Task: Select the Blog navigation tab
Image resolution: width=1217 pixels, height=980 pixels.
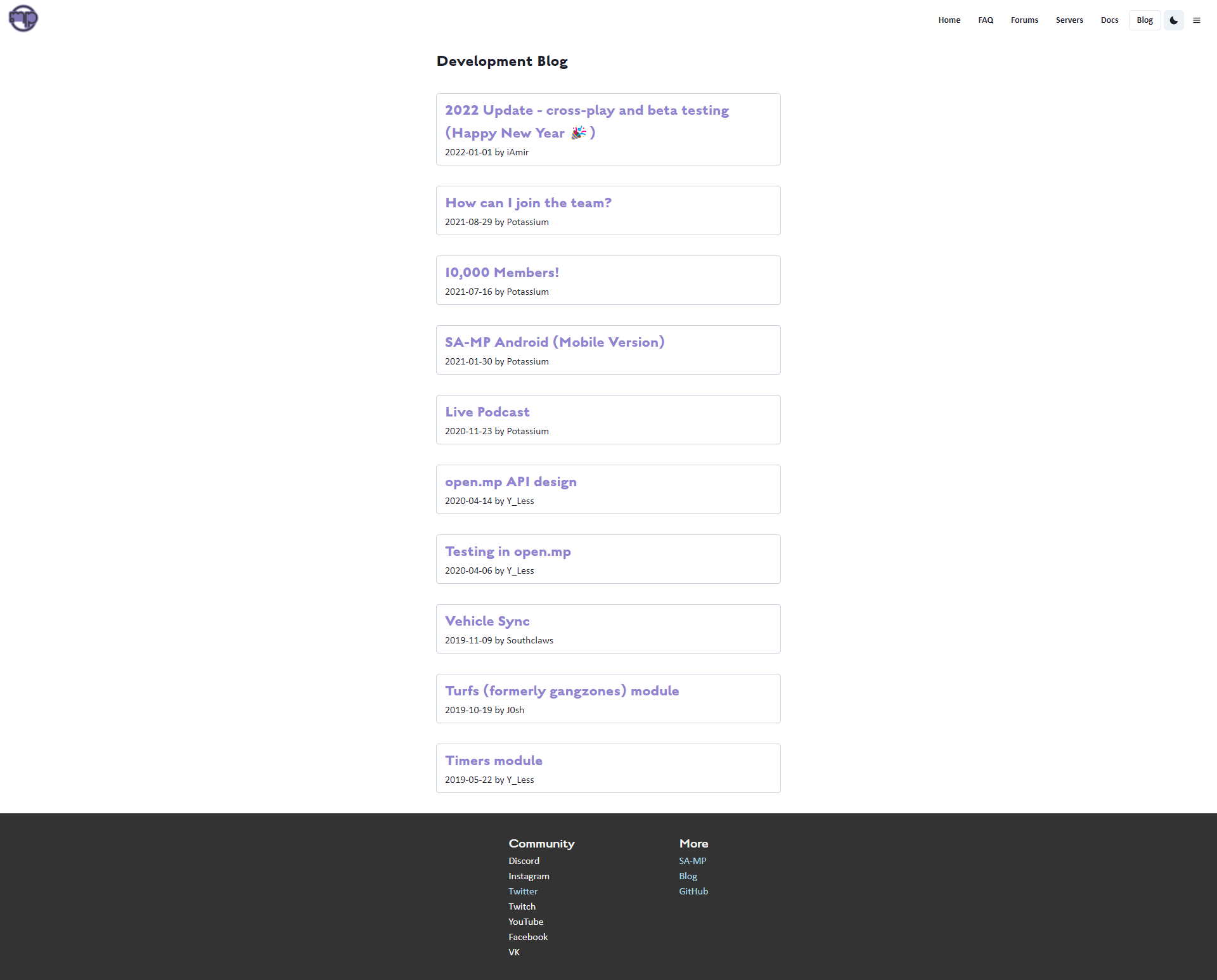Action: coord(1144,20)
